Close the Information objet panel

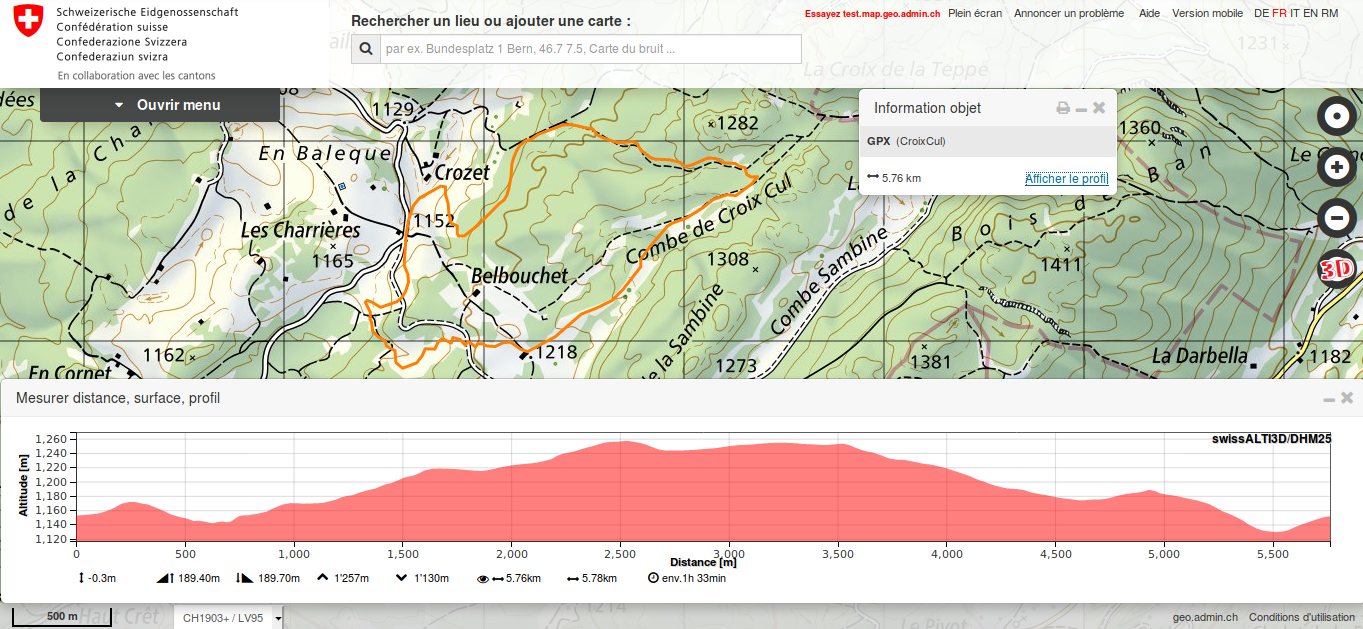[1099, 108]
